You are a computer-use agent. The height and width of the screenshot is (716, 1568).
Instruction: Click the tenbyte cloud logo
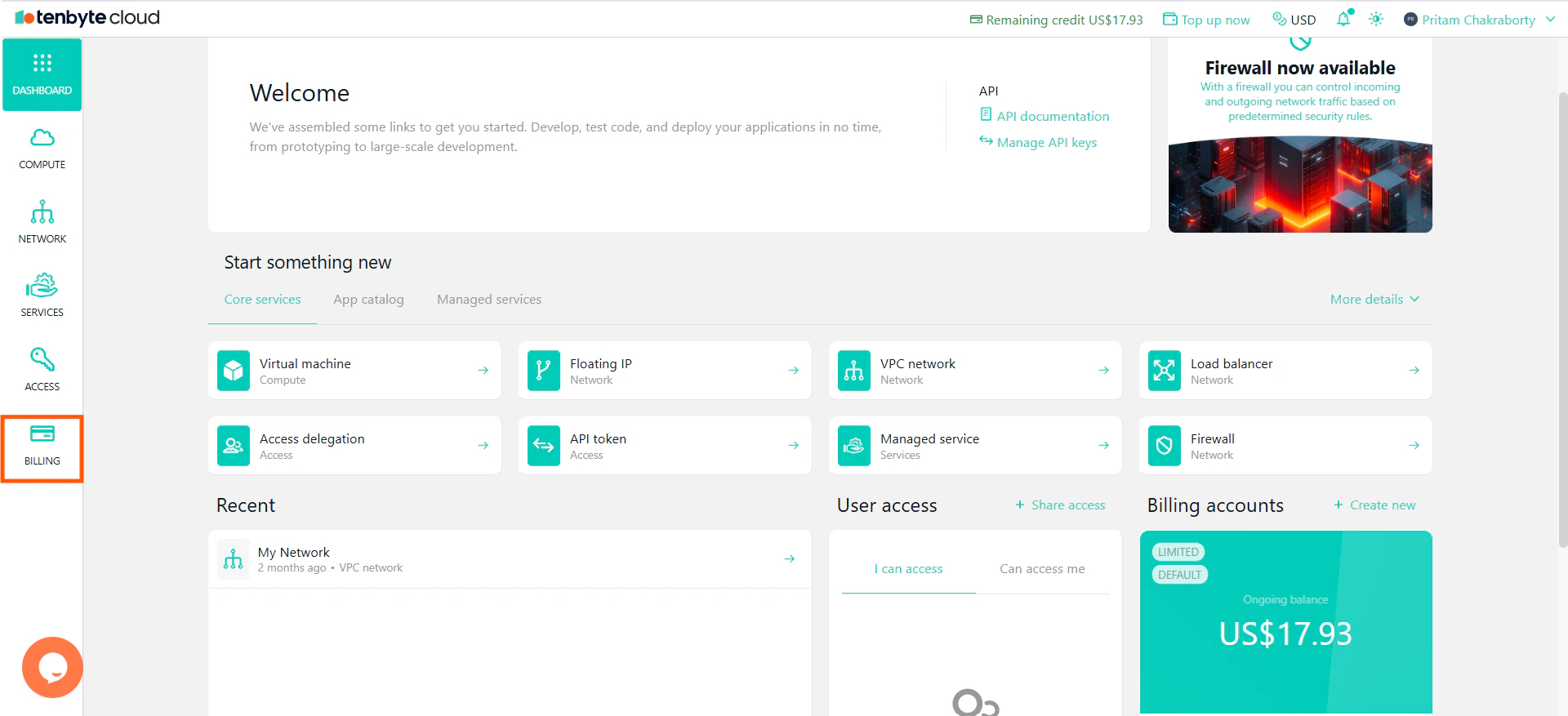pos(87,18)
